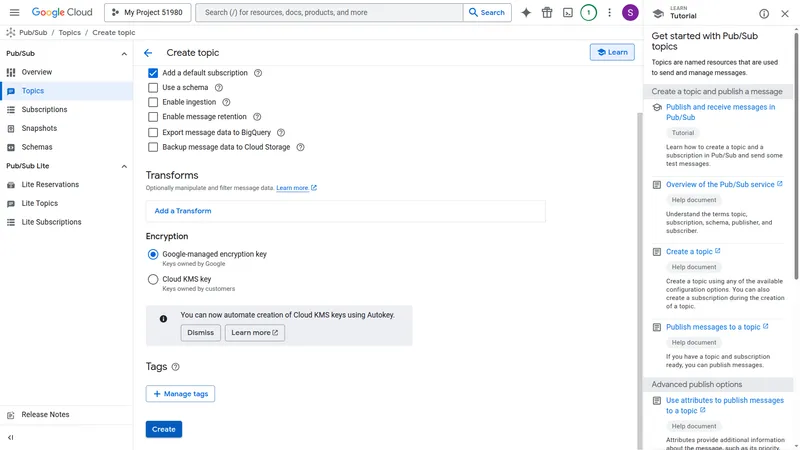
Task: Check the Use a schema box
Action: [153, 88]
